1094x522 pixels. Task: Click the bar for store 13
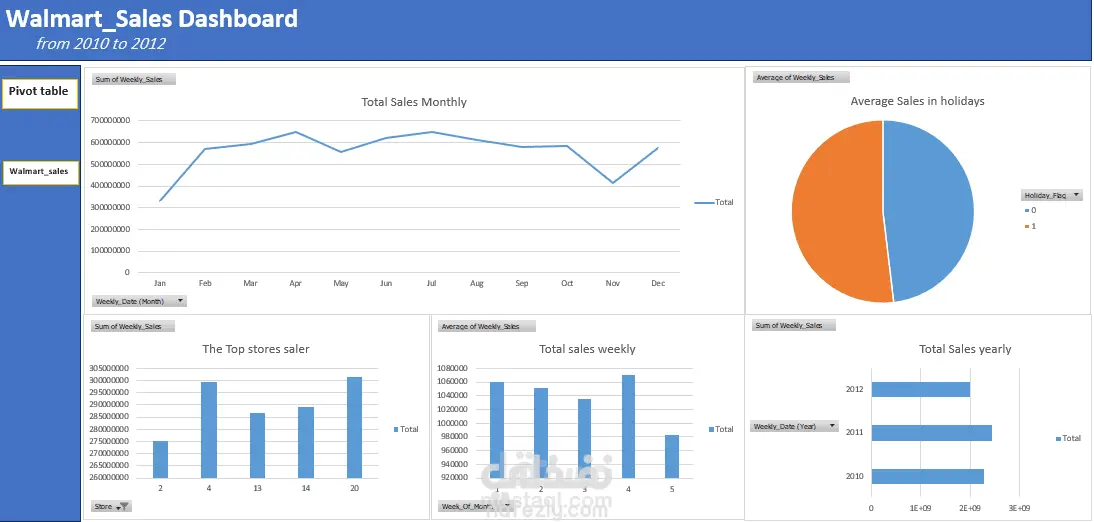pyautogui.click(x=257, y=446)
